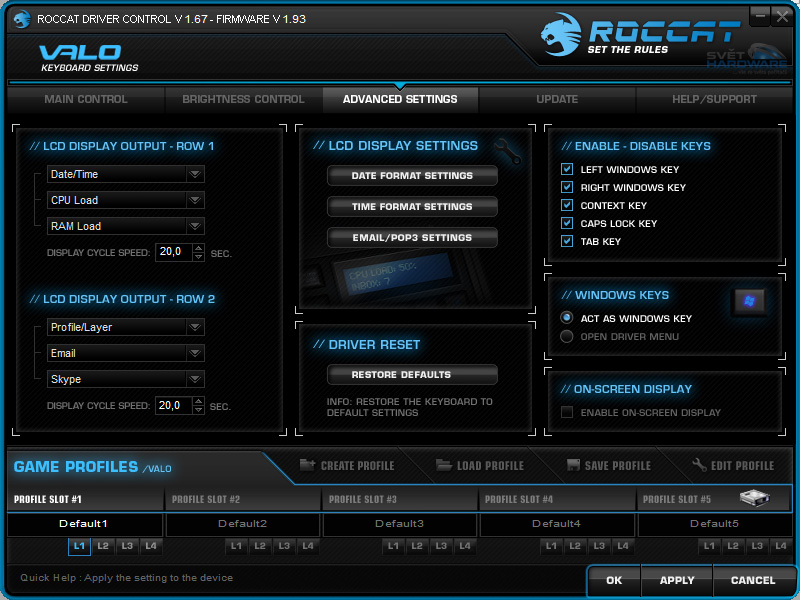
Task: Click the Create Profile folder icon
Action: tap(307, 466)
